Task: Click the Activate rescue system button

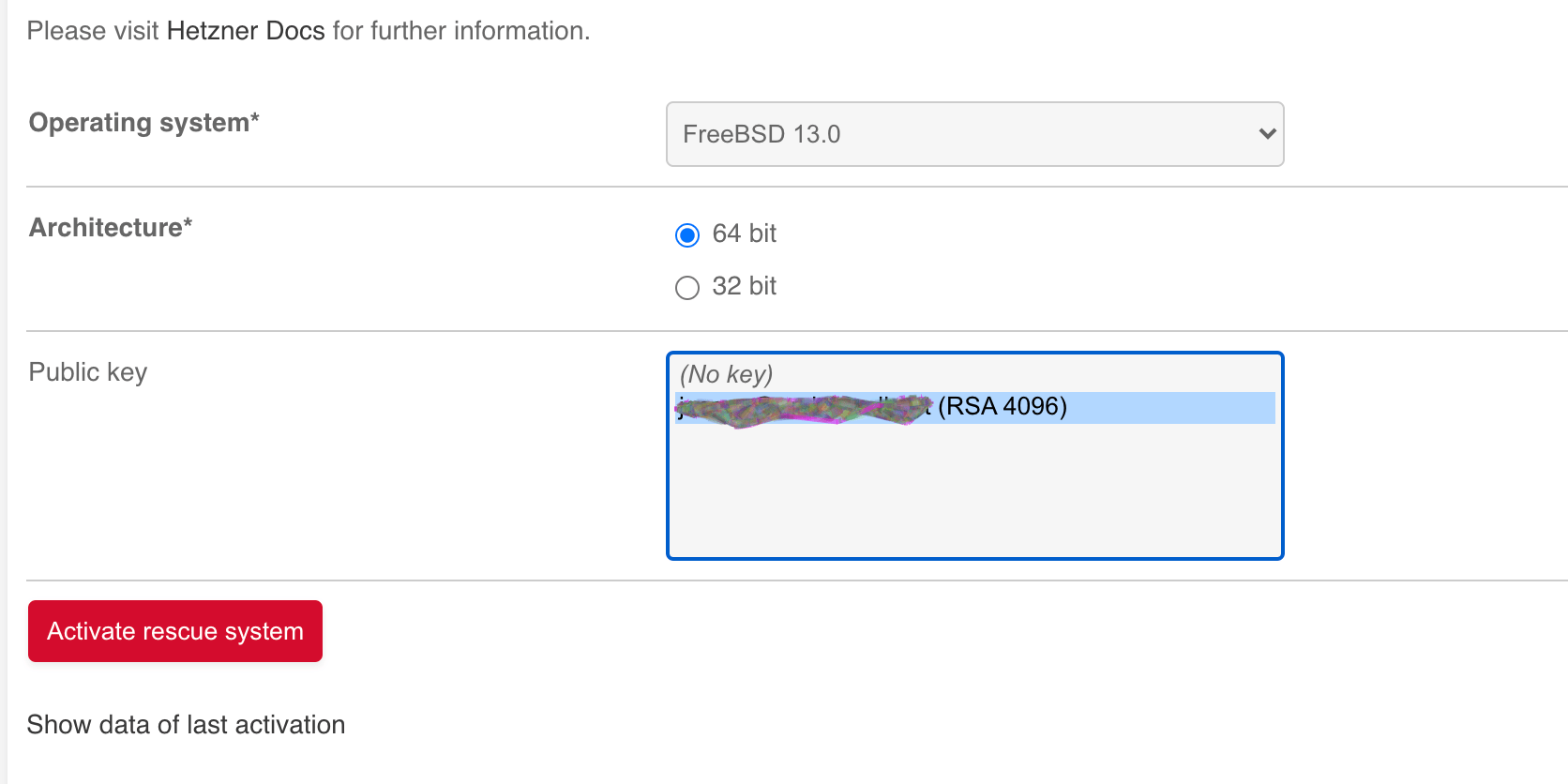Action: tap(174, 631)
